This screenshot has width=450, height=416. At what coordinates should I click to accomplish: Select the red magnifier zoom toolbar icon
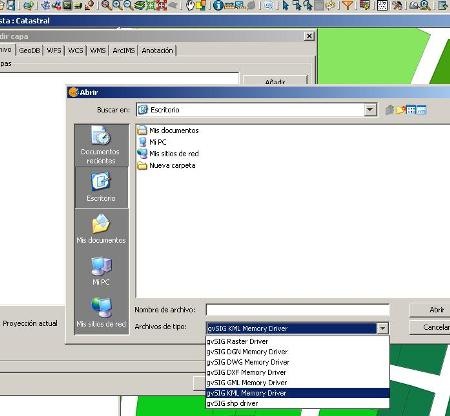click(x=106, y=5)
